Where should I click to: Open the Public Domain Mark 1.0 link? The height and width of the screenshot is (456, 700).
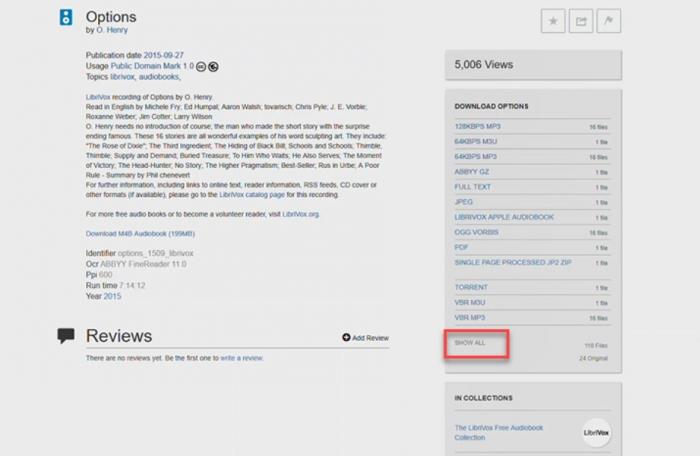(152, 66)
